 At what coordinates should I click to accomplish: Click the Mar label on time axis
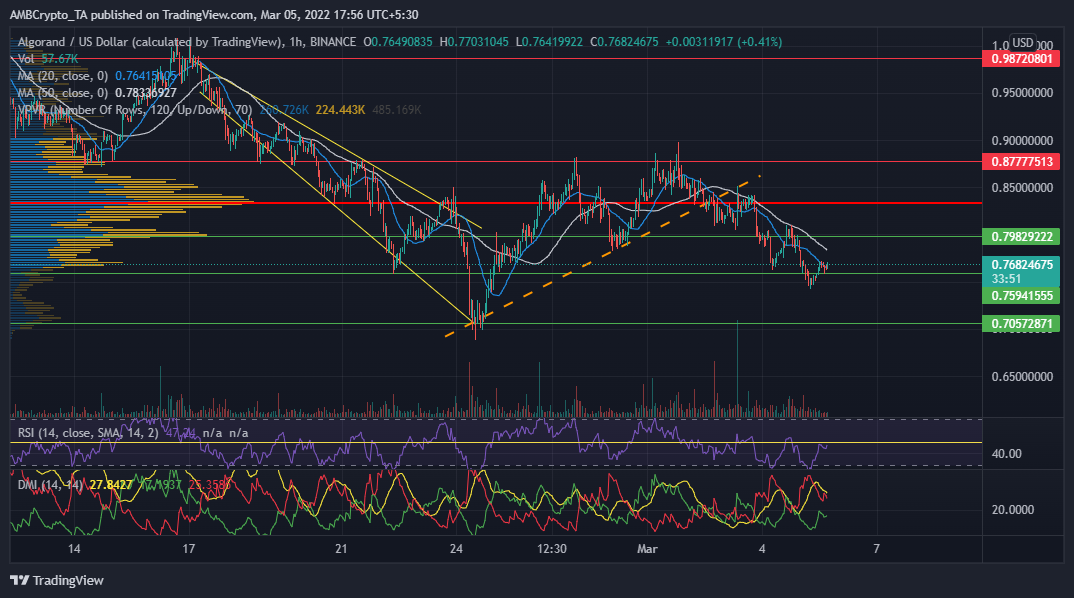tap(645, 549)
